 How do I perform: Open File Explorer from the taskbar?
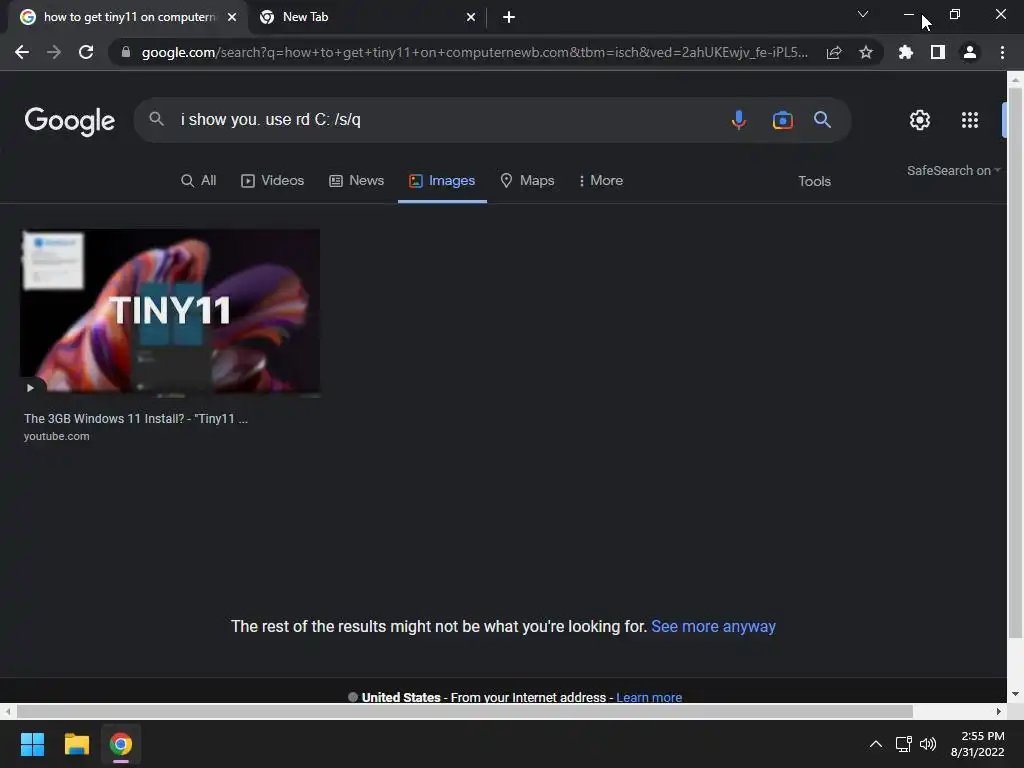76,744
